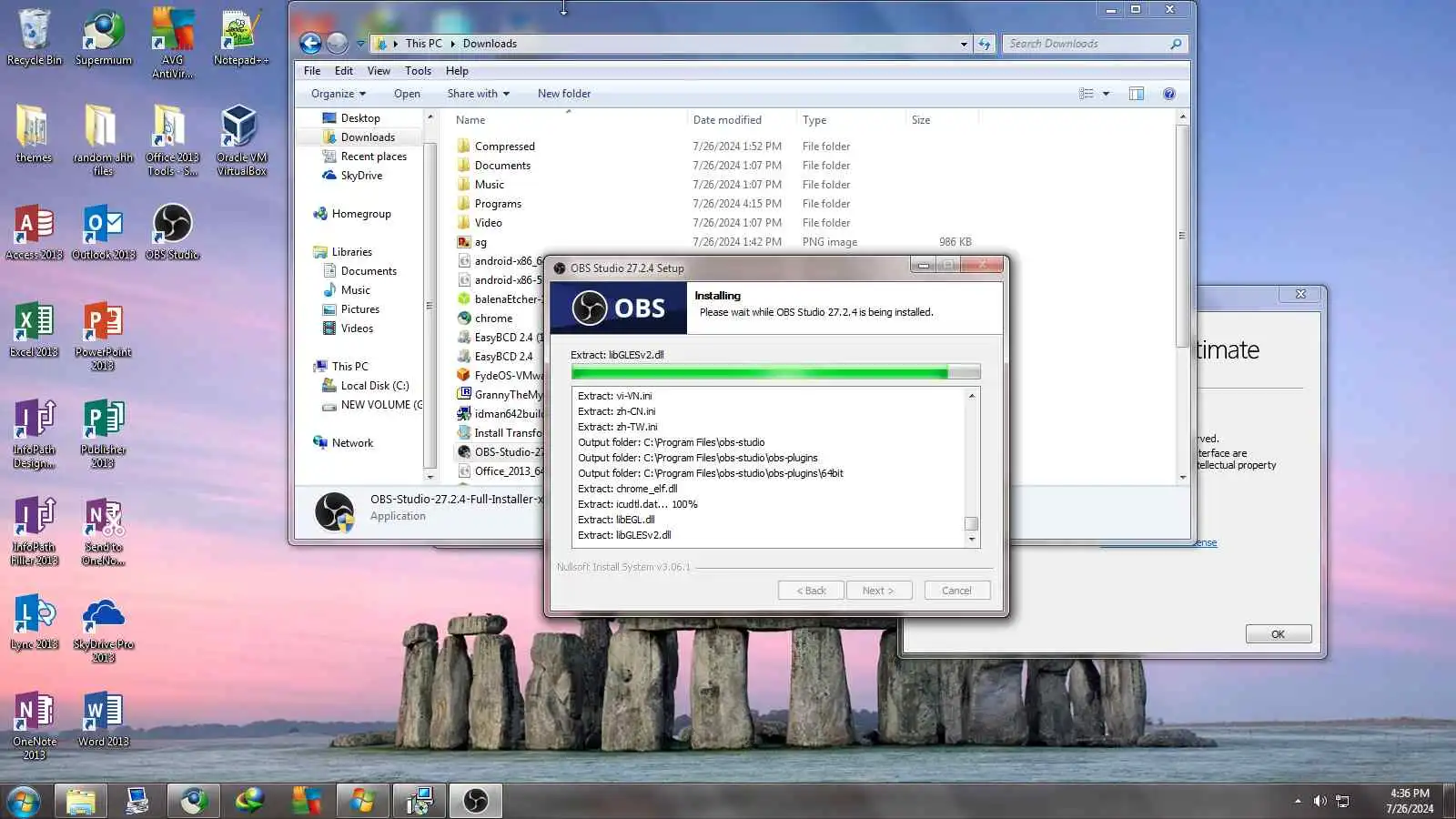Open the Organize dropdown in Explorer
This screenshot has width=1456, height=819.
pos(338,94)
